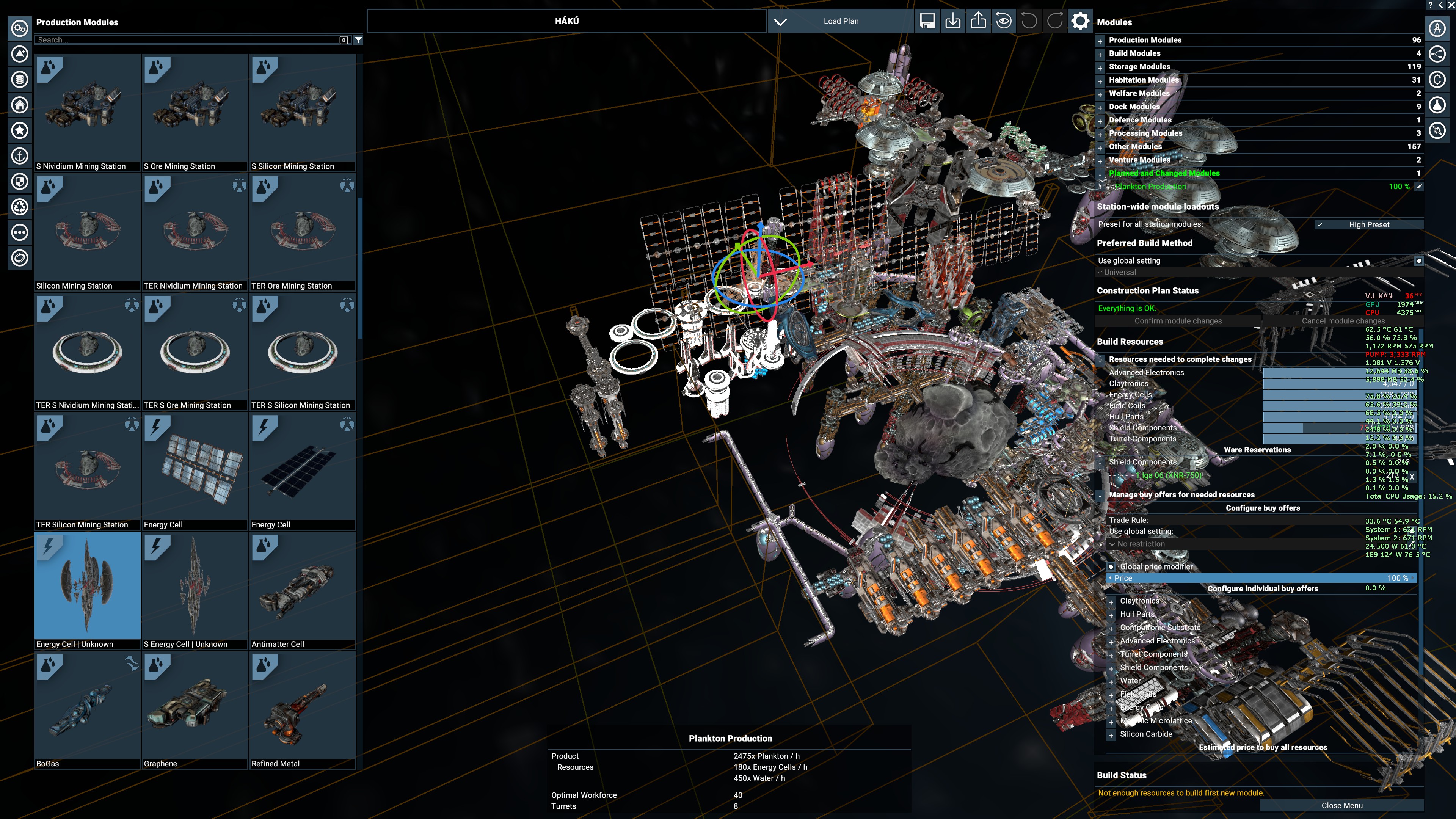Open the Defence Modules shield icon
The width and height of the screenshot is (1456, 819).
(x=20, y=182)
